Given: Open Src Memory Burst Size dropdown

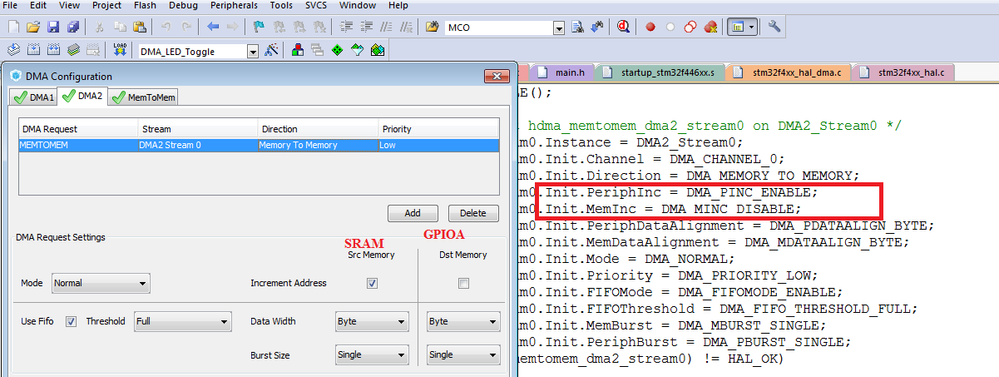Looking at the screenshot, I should tap(371, 355).
